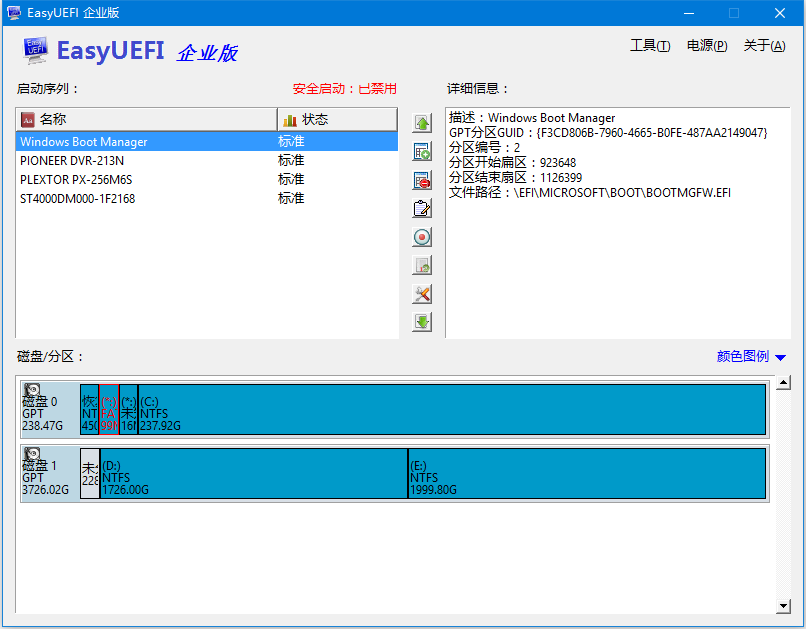This screenshot has height=629, width=806.
Task: Click the disk panel scroll up arrow
Action: click(x=783, y=382)
